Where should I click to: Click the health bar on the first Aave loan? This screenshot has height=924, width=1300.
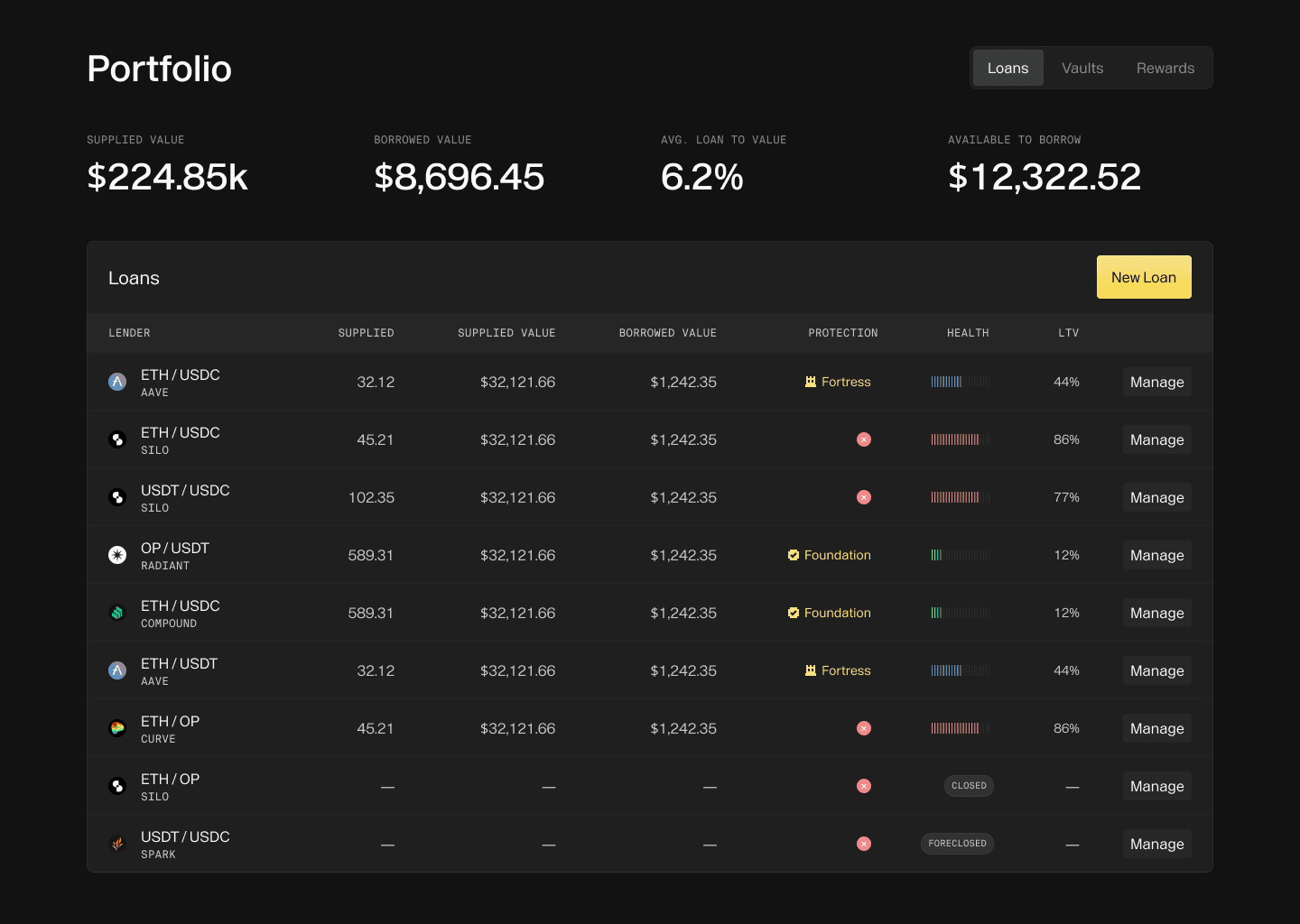point(960,382)
